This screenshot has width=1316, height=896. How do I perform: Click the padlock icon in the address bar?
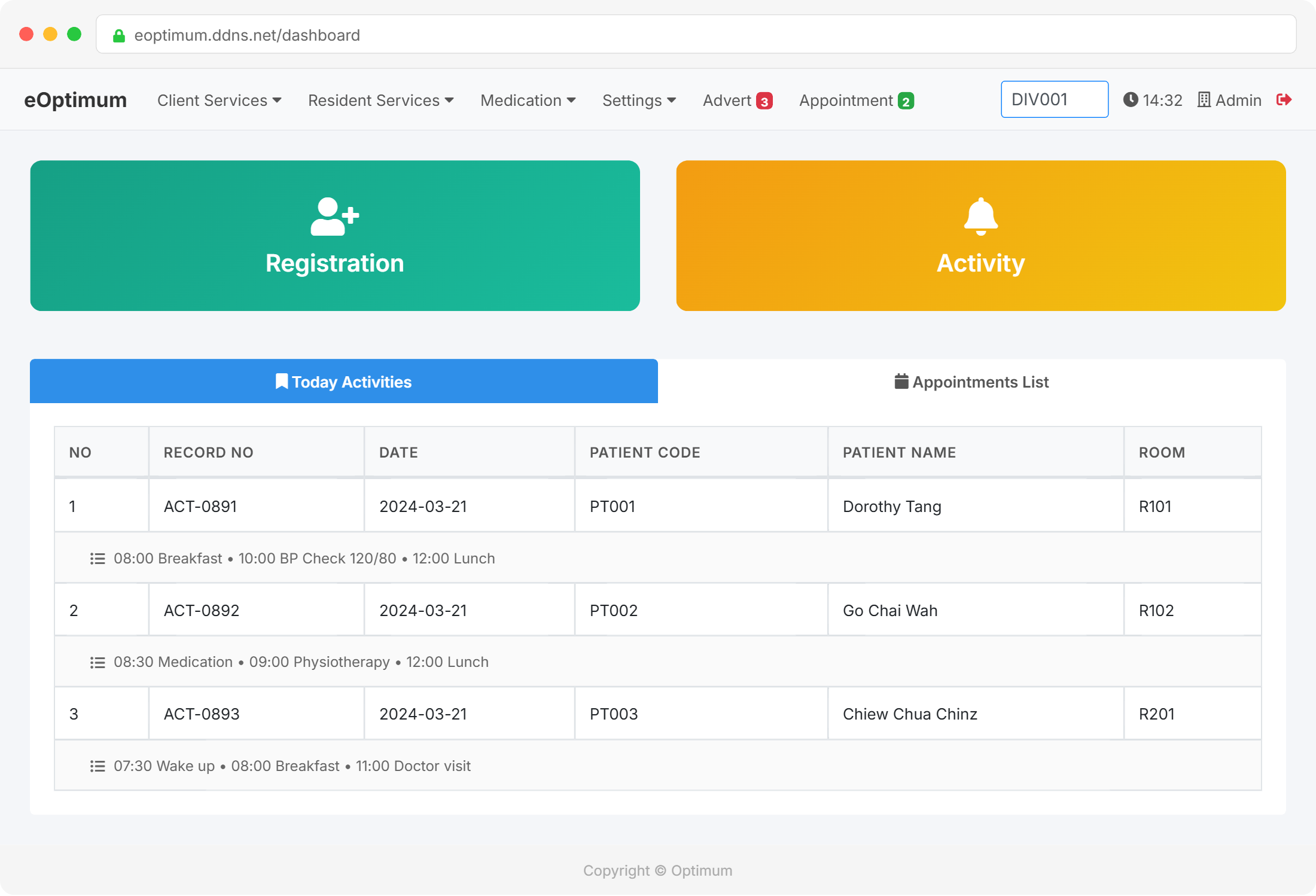(x=118, y=35)
